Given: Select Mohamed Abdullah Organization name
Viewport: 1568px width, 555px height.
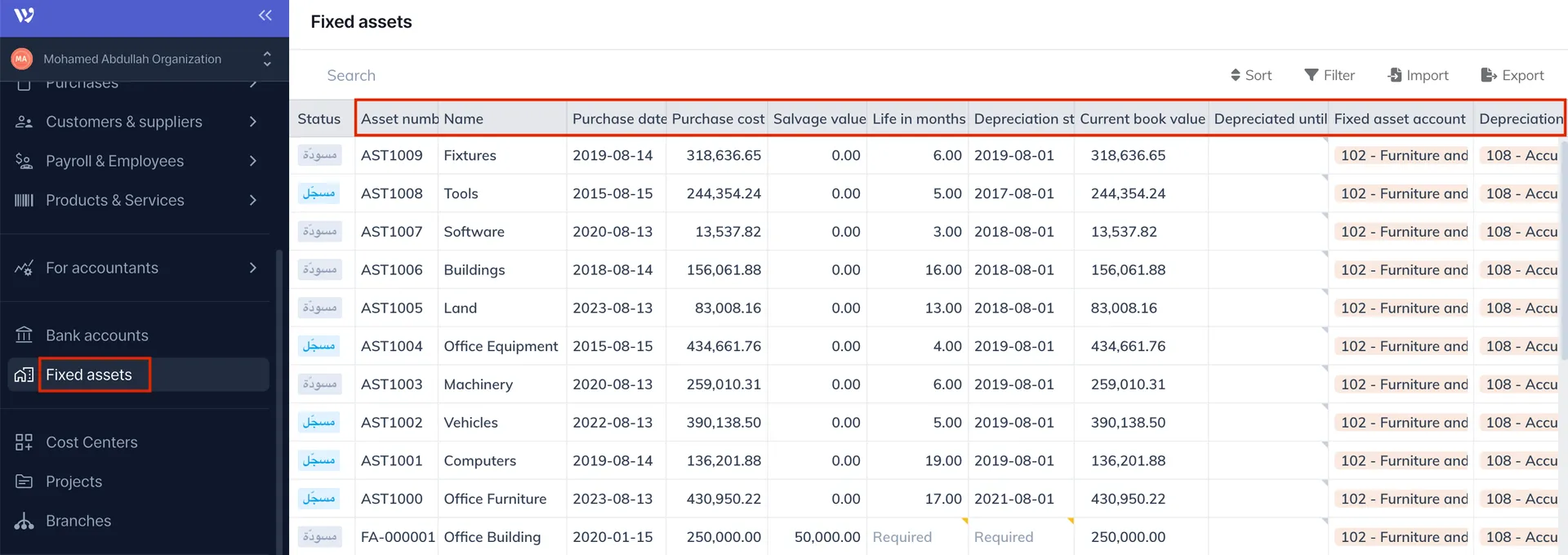Looking at the screenshot, I should [x=132, y=59].
